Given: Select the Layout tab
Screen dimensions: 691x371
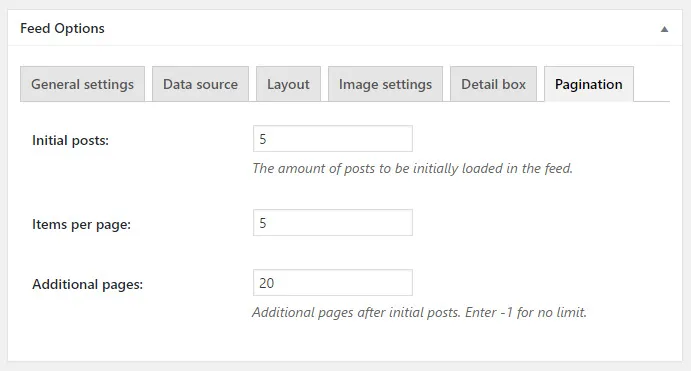Looking at the screenshot, I should (x=288, y=84).
